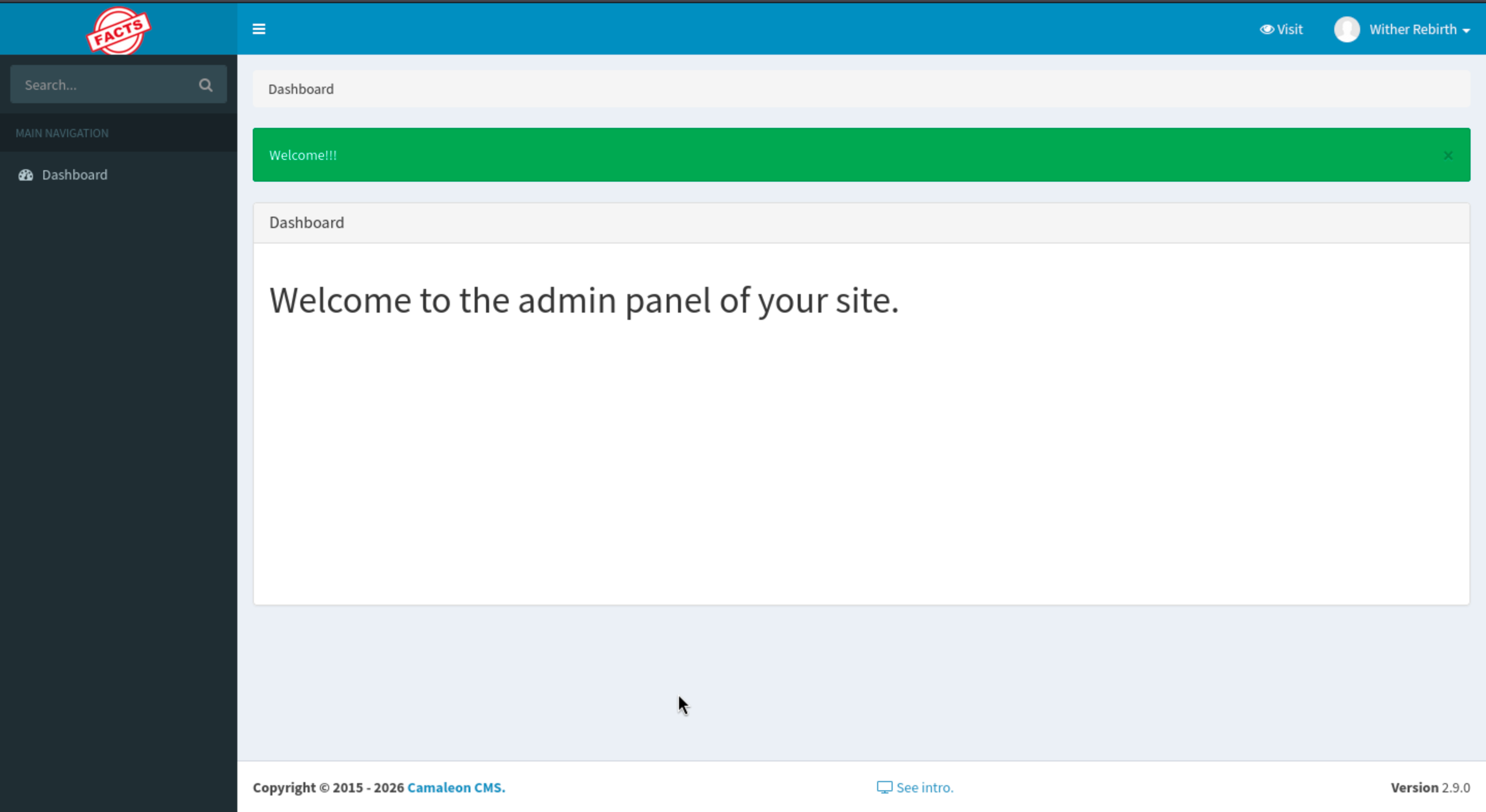The width and height of the screenshot is (1486, 812).
Task: Click the user avatar picture
Action: point(1346,29)
